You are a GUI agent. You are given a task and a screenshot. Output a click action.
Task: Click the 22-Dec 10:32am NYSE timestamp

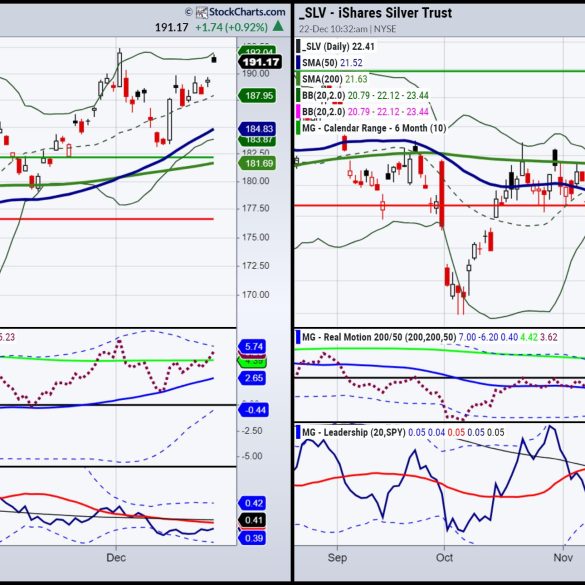pyautogui.click(x=347, y=29)
